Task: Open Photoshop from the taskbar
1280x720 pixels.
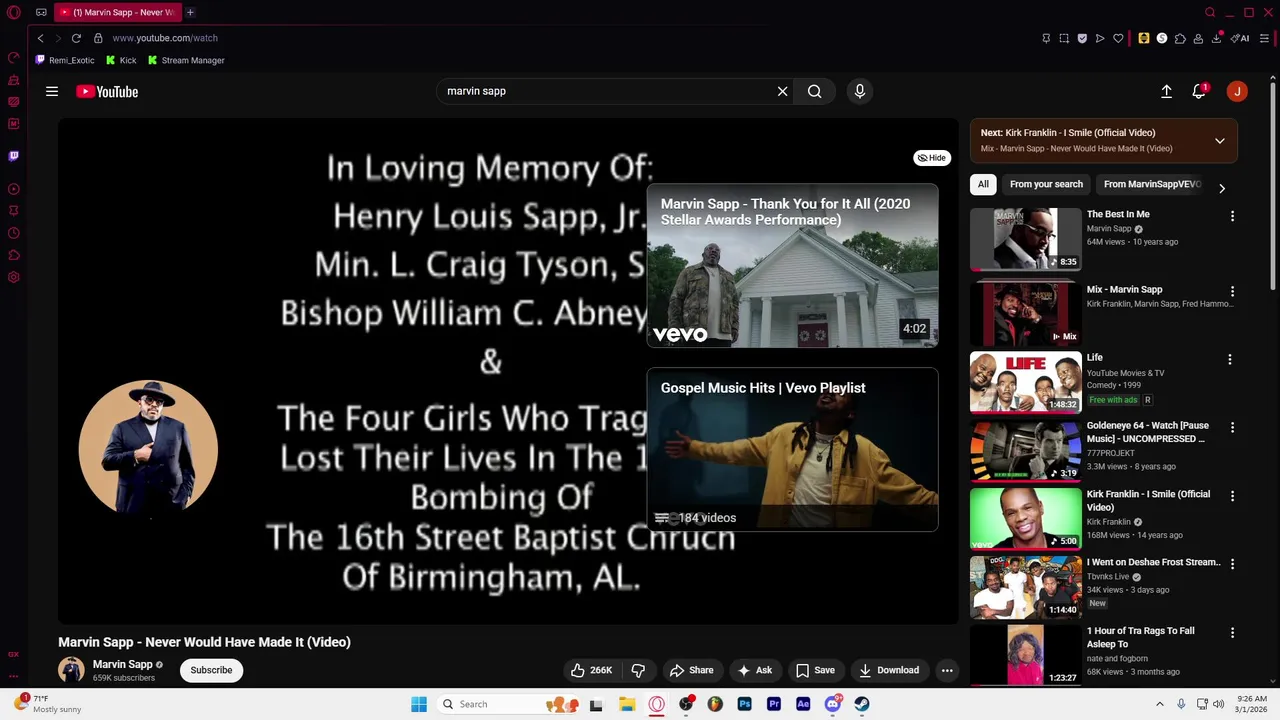Action: tap(744, 704)
